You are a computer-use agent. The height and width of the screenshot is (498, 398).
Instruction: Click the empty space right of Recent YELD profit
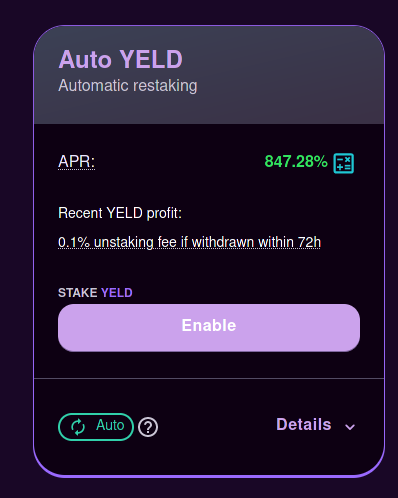click(x=270, y=213)
